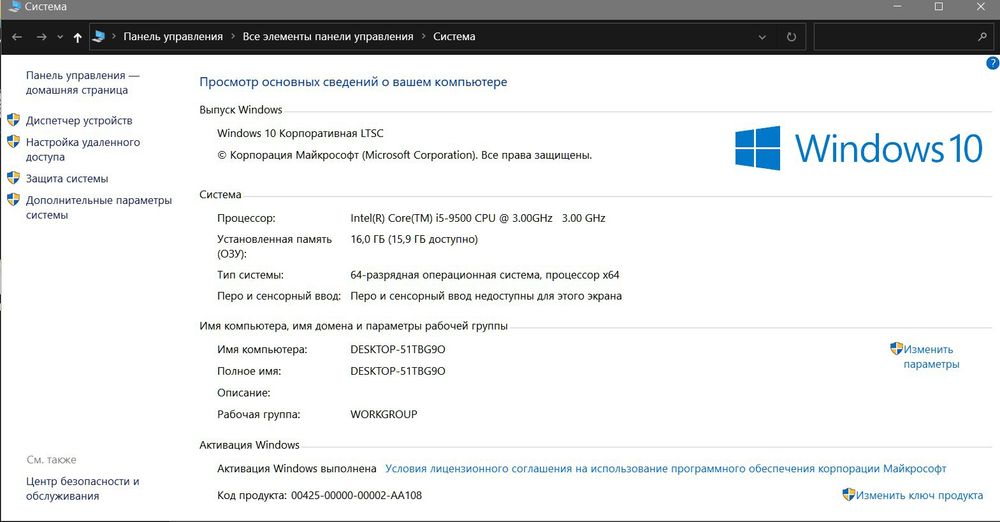Viewport: 1000px width, 522px height.
Task: Click shield icon next to 'Изменить ключ продукта'
Action: pyautogui.click(x=849, y=494)
